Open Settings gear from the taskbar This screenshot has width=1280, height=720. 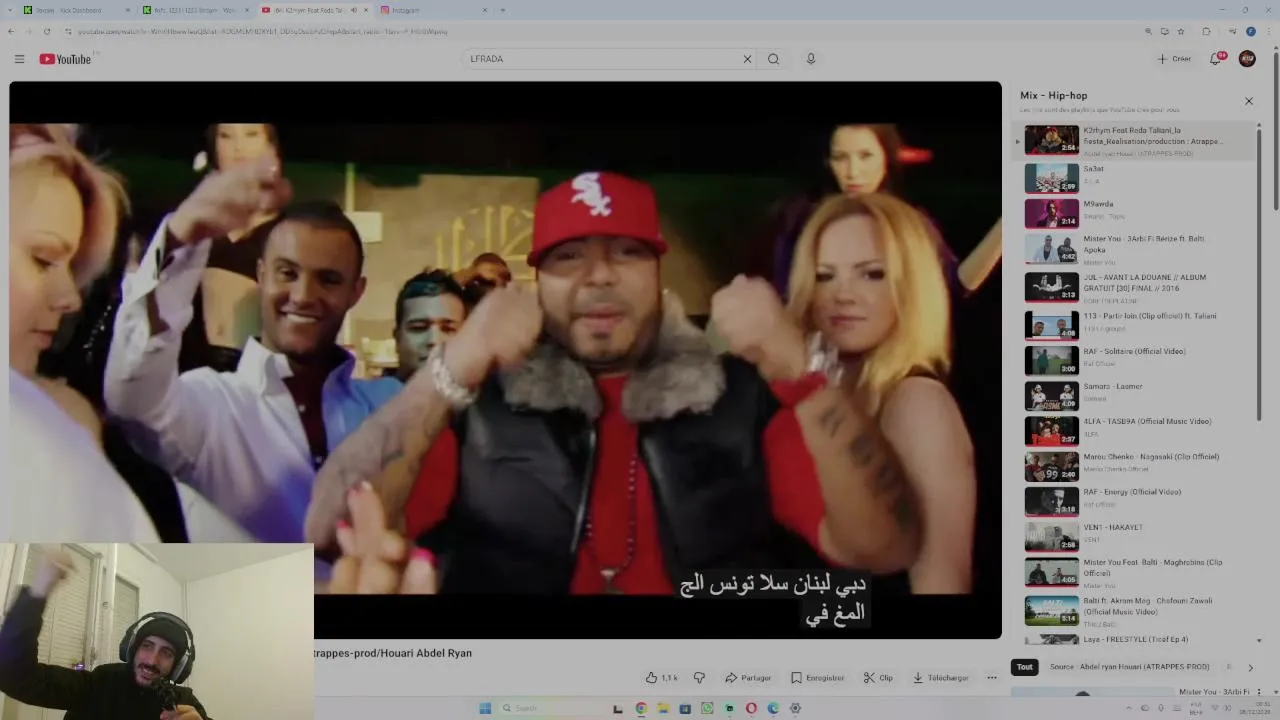click(x=795, y=708)
